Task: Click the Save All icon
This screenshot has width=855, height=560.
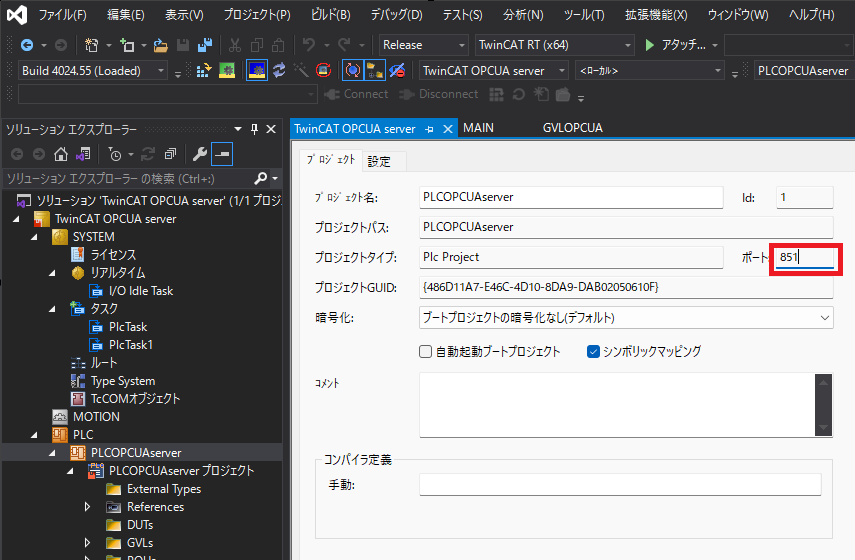Action: pyautogui.click(x=204, y=45)
